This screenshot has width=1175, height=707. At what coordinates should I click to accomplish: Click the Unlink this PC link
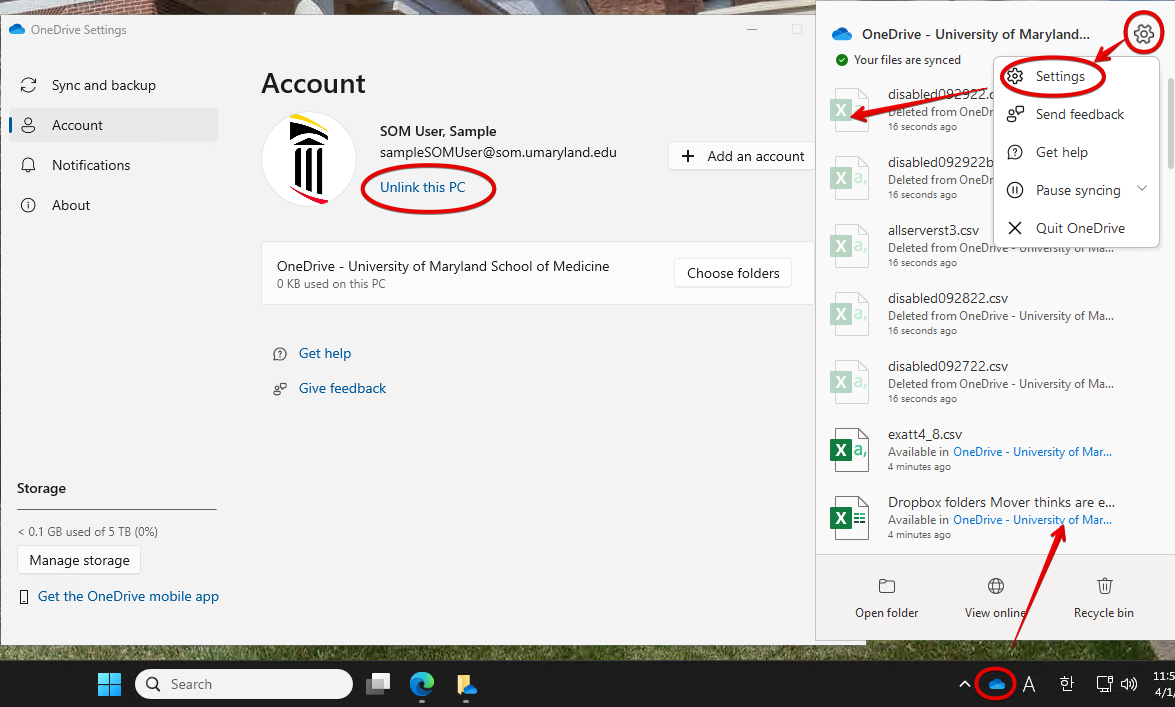[422, 187]
